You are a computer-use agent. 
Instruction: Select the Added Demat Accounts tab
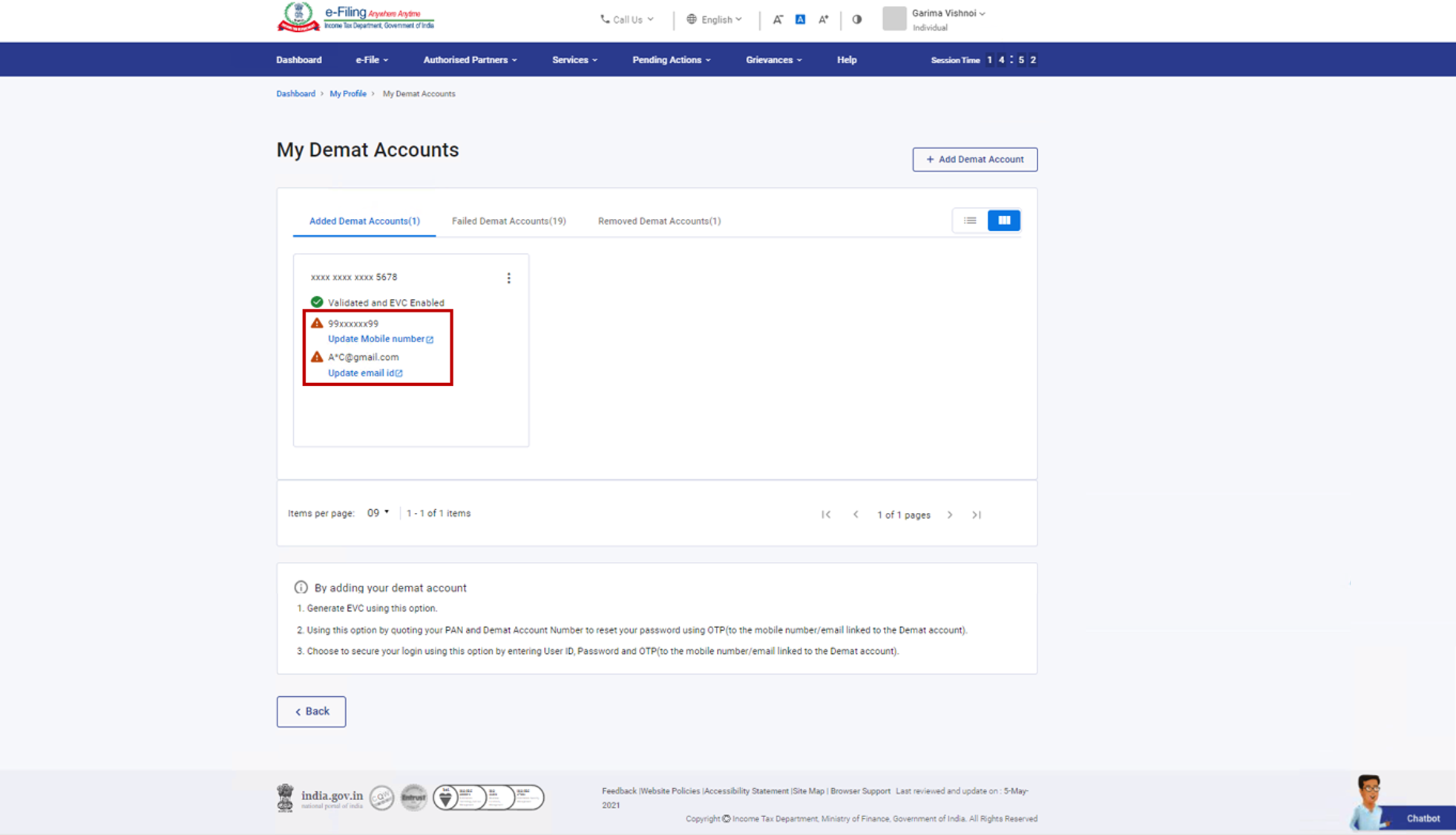363,220
